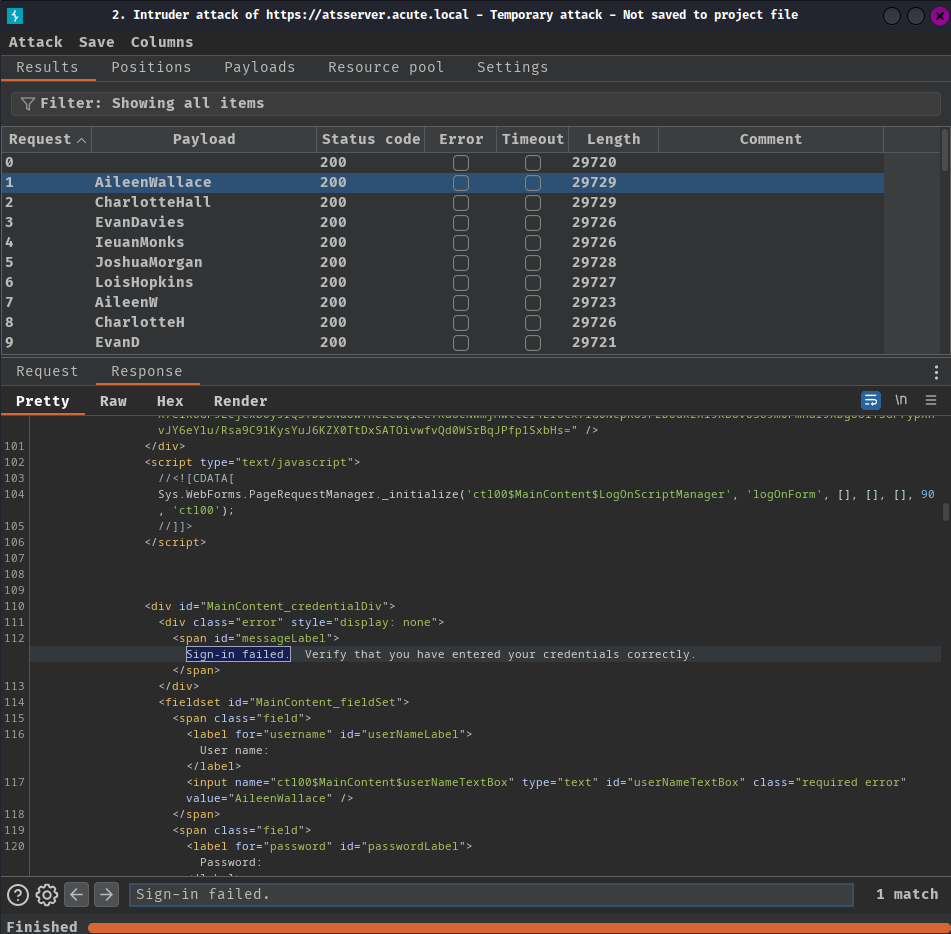The image size is (951, 934).
Task: Select the Pretty view tab
Action: pyautogui.click(x=42, y=401)
